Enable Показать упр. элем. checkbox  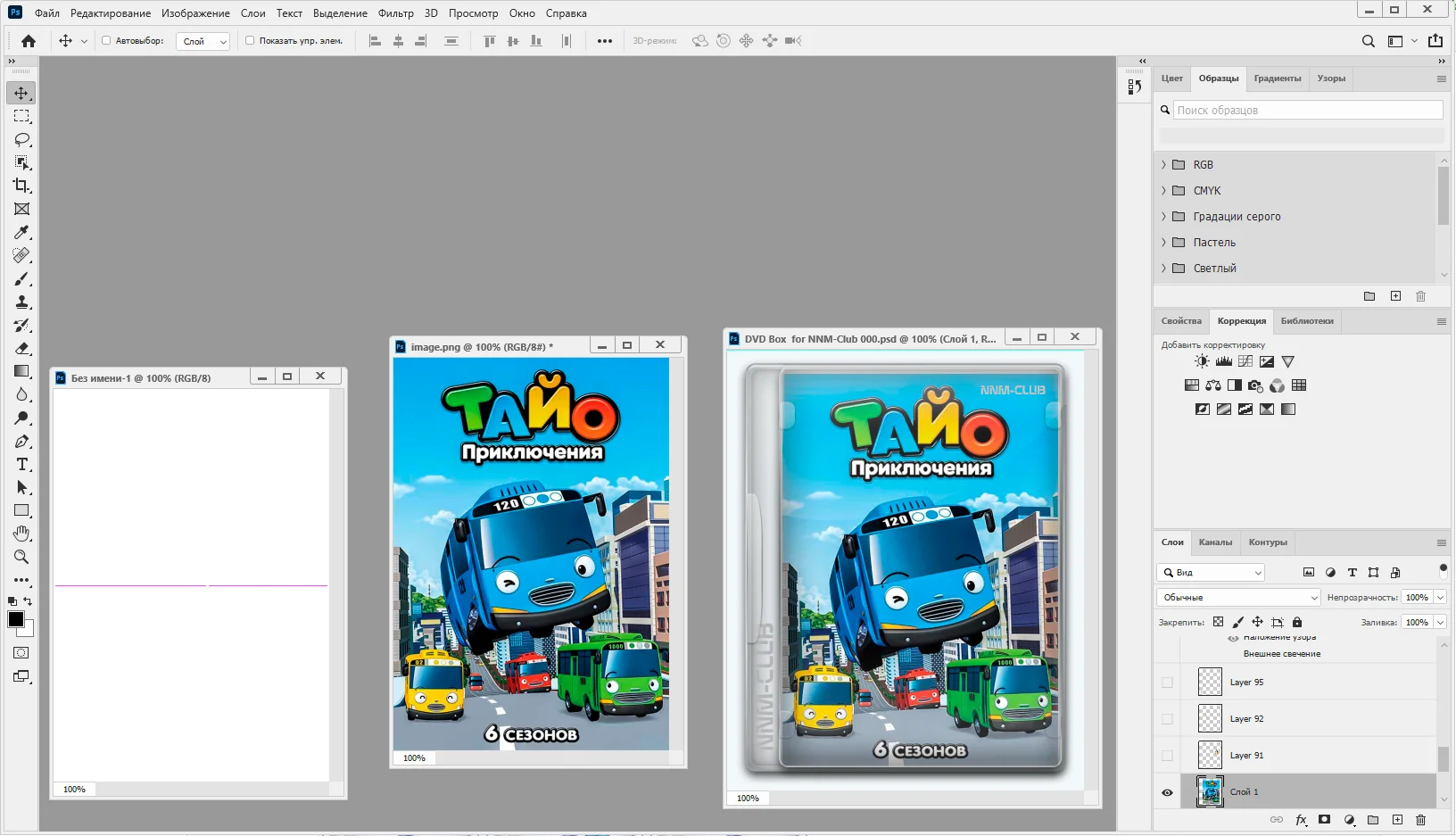tap(250, 41)
